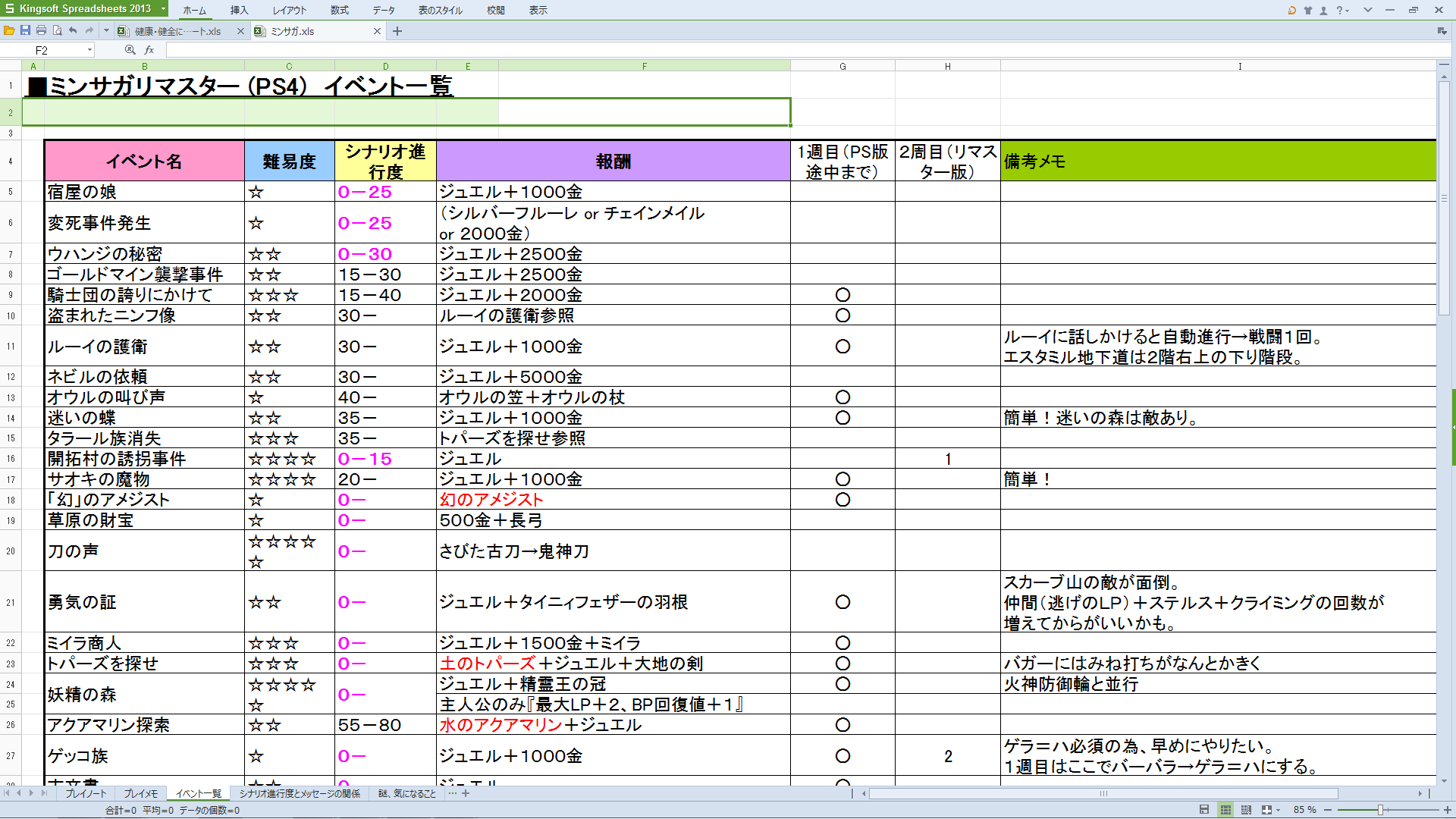Click the user account icon
The width and height of the screenshot is (1456, 819).
(x=1323, y=10)
